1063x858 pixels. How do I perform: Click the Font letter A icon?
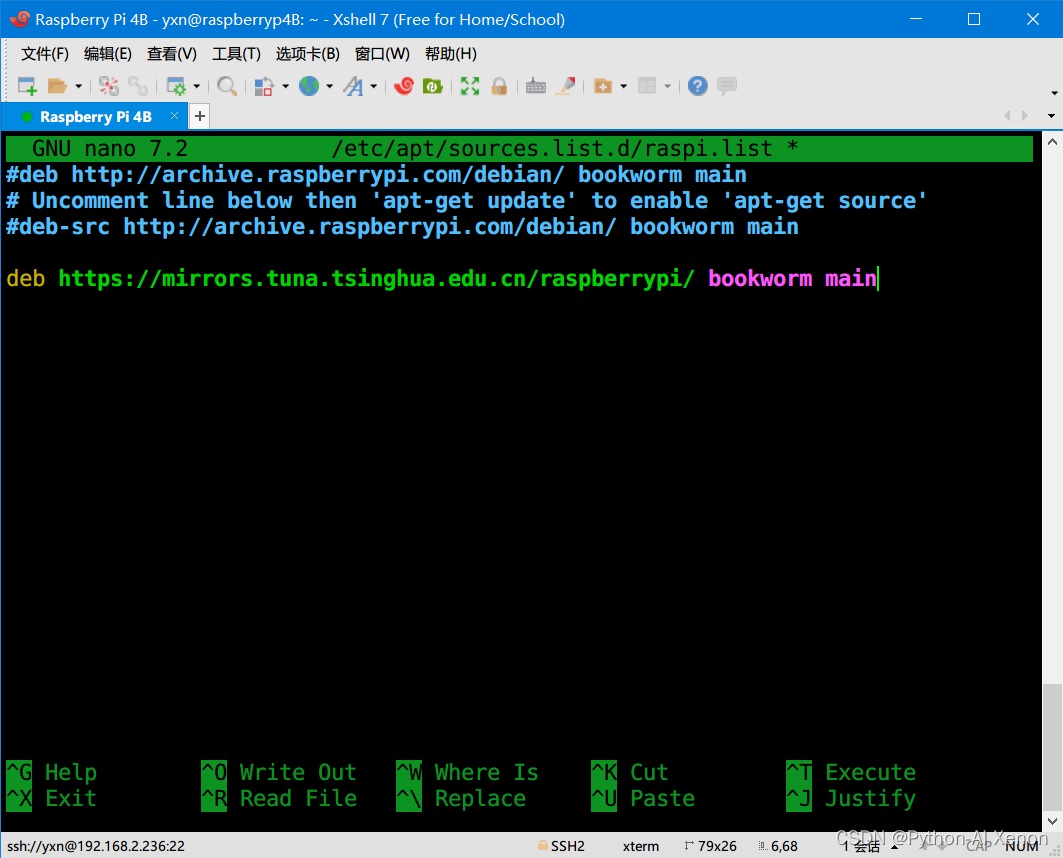click(x=353, y=86)
